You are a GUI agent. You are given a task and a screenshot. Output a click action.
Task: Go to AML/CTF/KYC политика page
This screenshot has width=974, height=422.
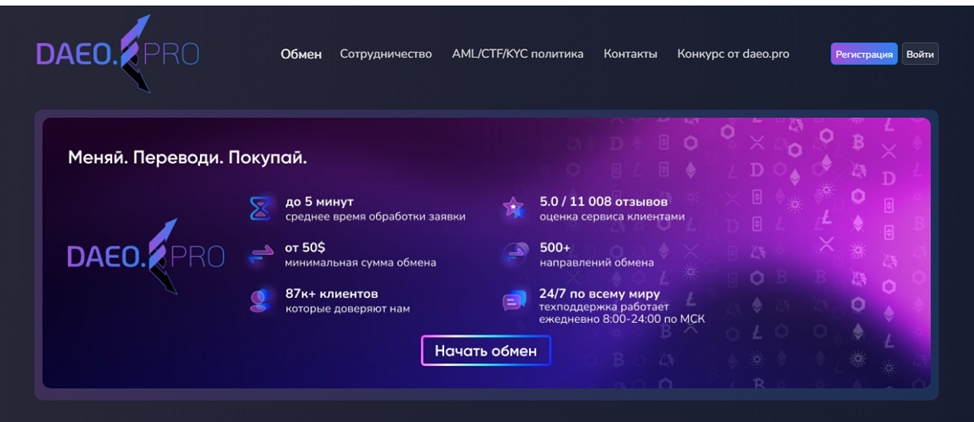517,54
